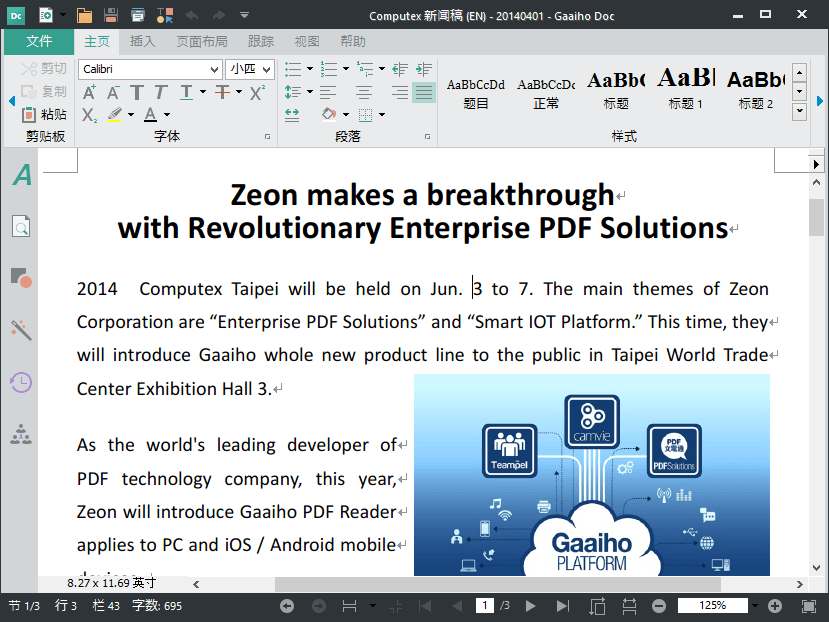Fit page width using status bar icon
Image resolution: width=829 pixels, height=622 pixels.
point(629,606)
